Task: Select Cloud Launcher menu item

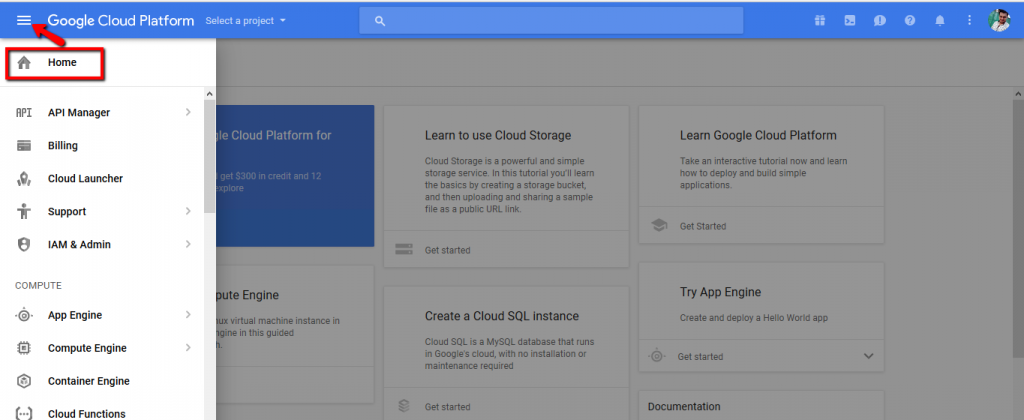Action: 86,178
